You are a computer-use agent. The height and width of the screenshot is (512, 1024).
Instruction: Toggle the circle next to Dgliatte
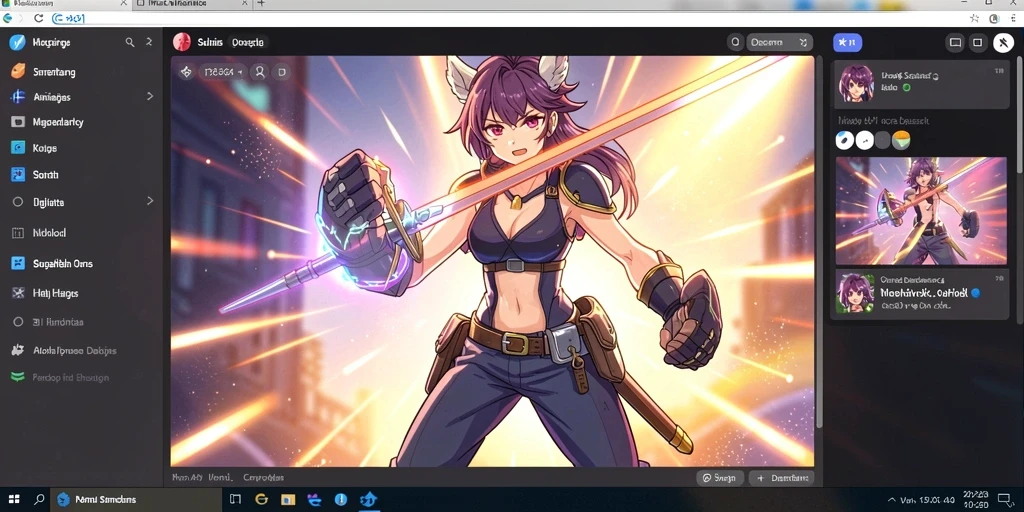coord(18,202)
